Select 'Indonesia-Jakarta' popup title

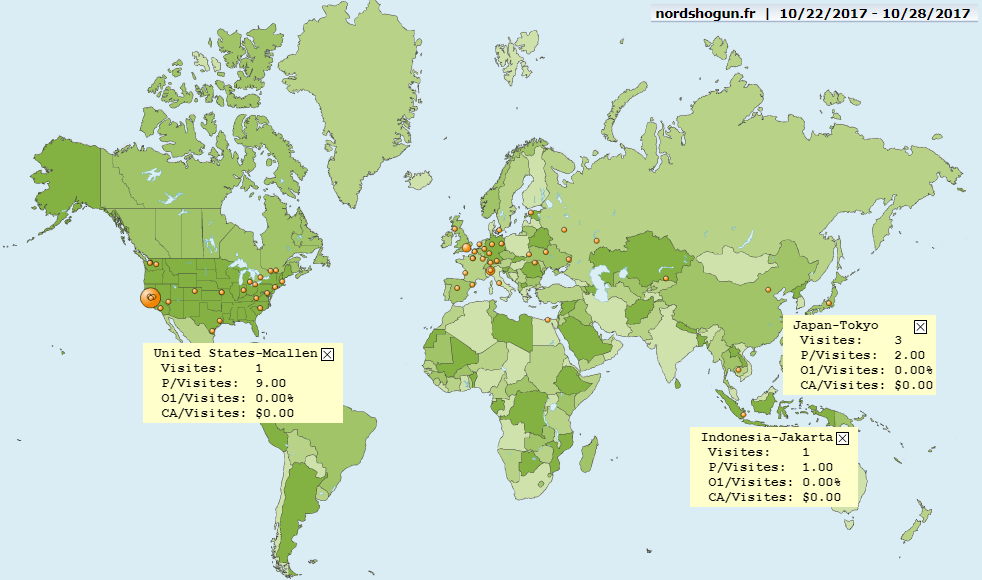(767, 437)
